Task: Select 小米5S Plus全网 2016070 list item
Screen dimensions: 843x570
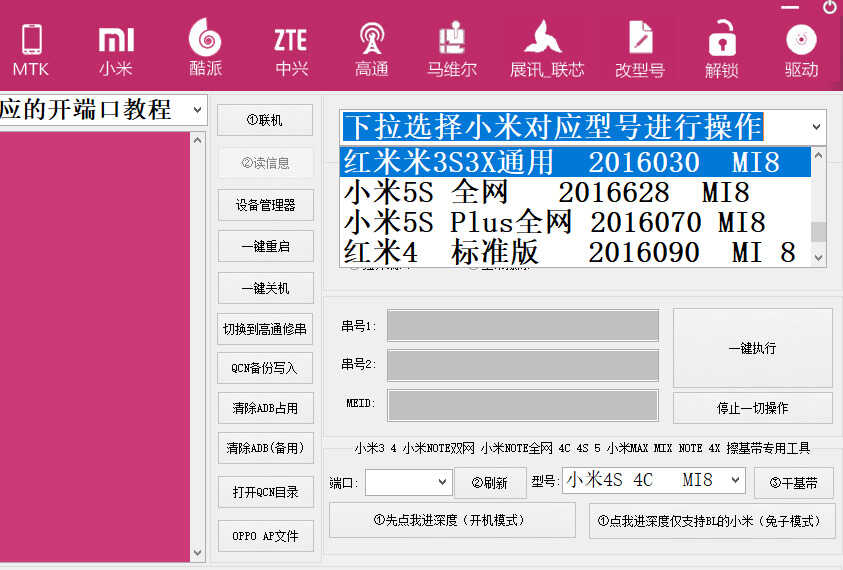Action: point(575,222)
